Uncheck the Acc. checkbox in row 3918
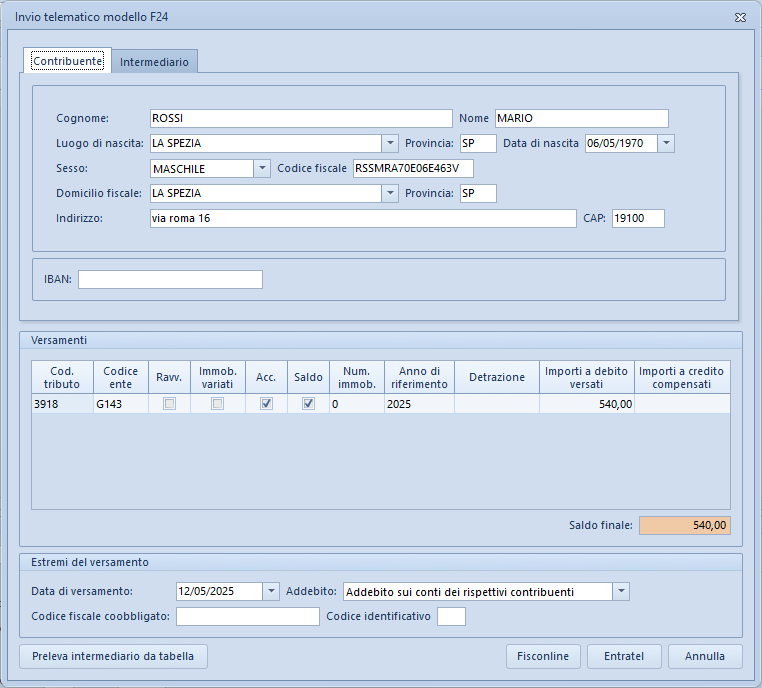The width and height of the screenshot is (762, 688). [x=266, y=404]
